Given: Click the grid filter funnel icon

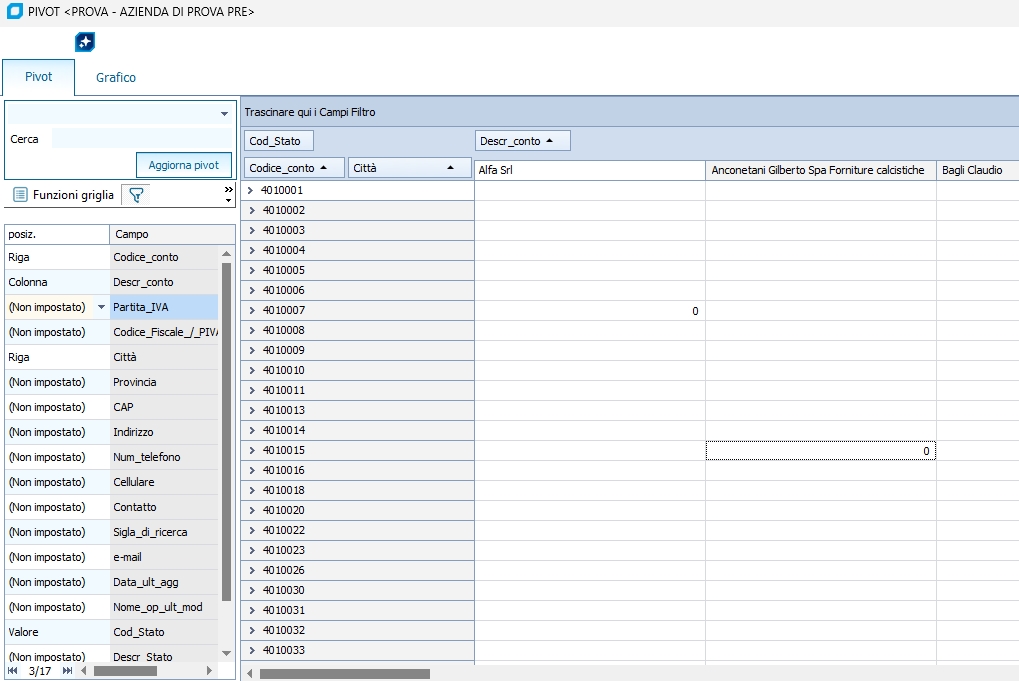Looking at the screenshot, I should click(x=137, y=195).
